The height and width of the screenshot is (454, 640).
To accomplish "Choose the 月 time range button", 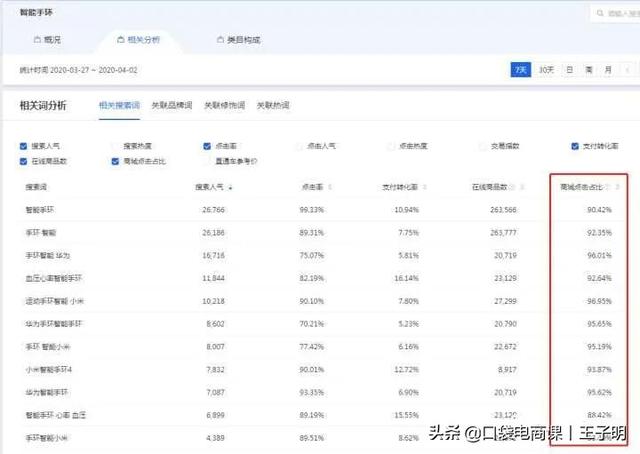I will click(608, 70).
